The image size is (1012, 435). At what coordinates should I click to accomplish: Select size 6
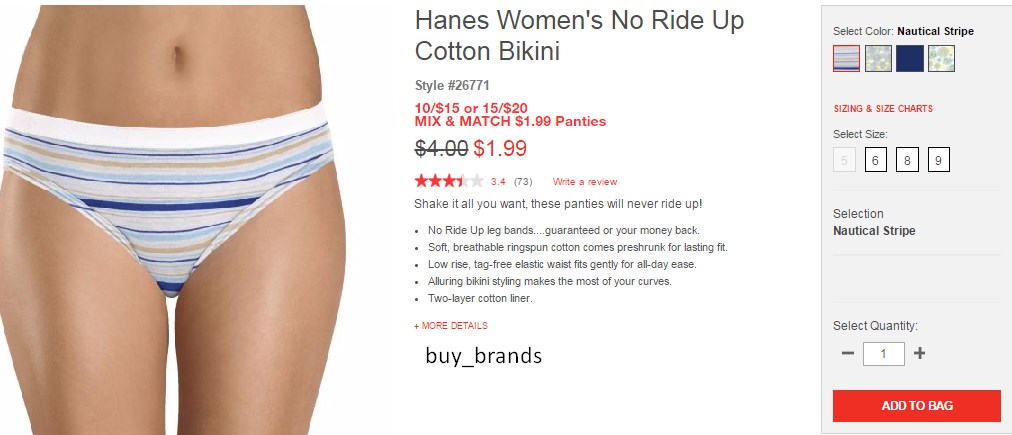click(x=876, y=159)
